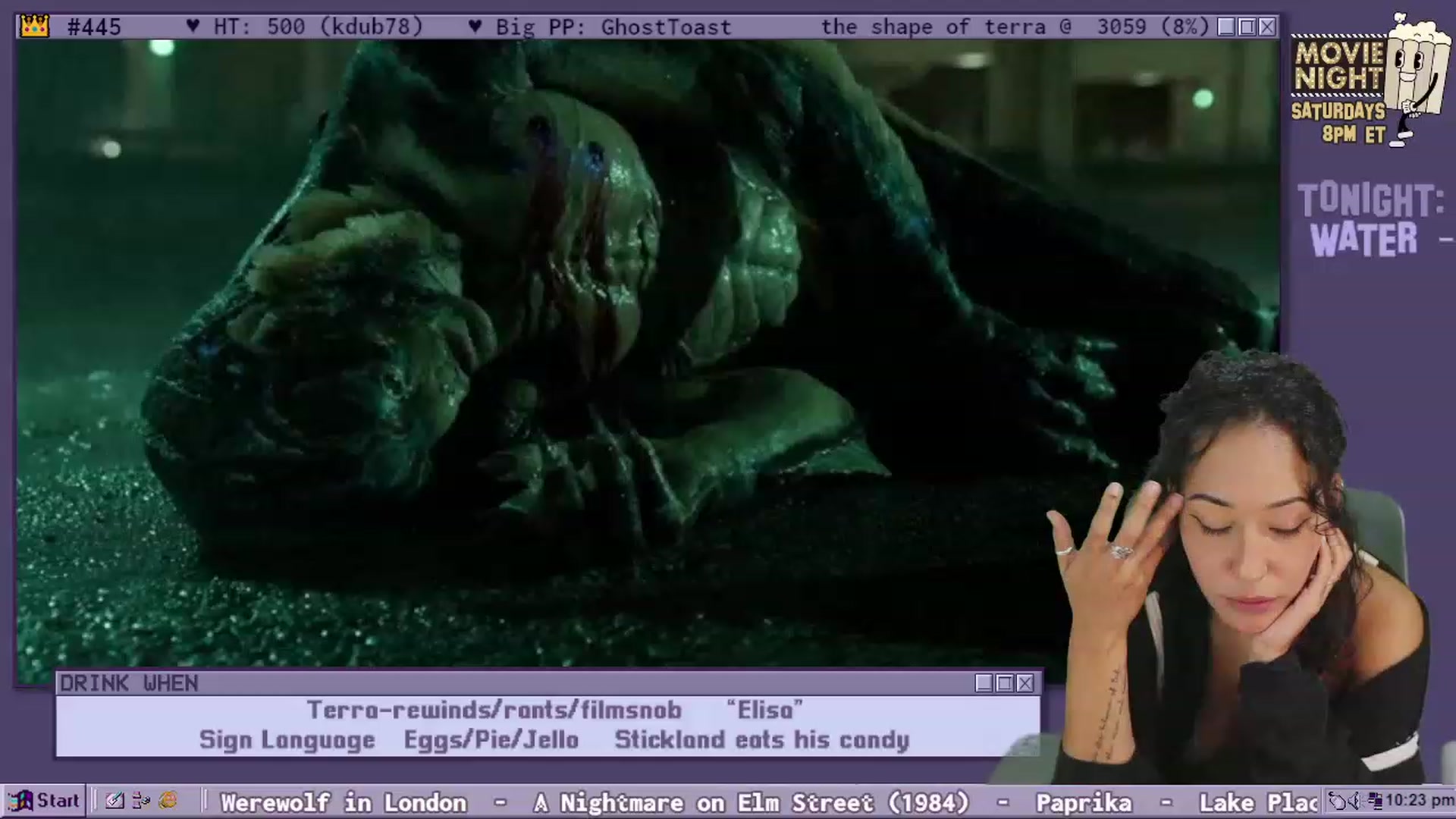Click the cut-off Lake Plac ticker entry
Image resolution: width=1456 pixels, height=819 pixels.
point(1259,802)
